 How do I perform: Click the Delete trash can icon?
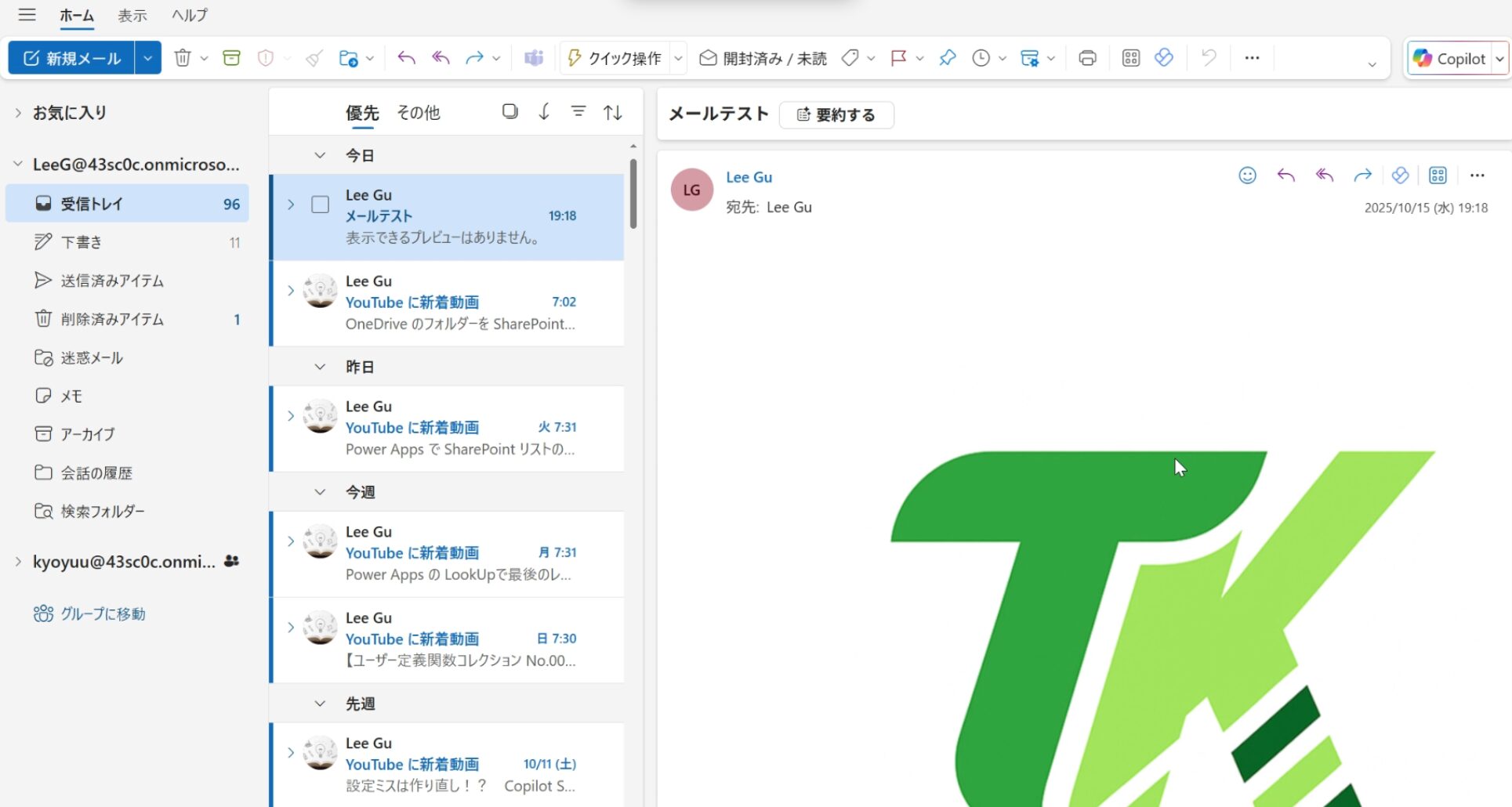pyautogui.click(x=183, y=58)
